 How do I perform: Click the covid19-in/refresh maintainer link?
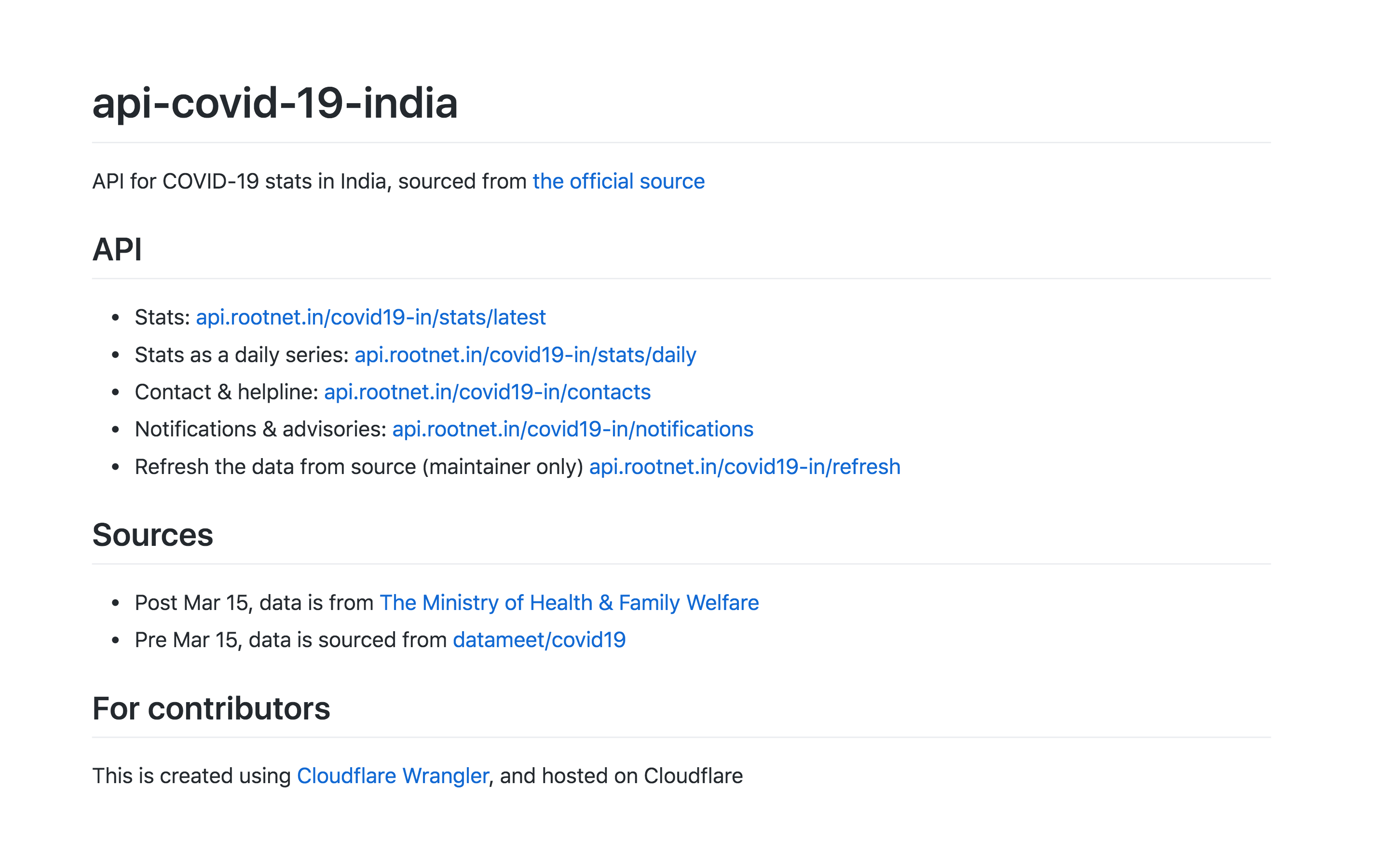[x=745, y=467]
